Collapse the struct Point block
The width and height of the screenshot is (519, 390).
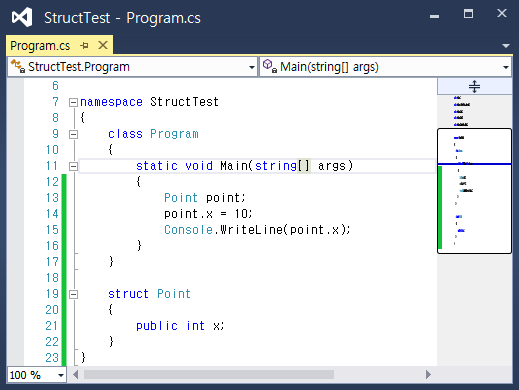[73, 294]
